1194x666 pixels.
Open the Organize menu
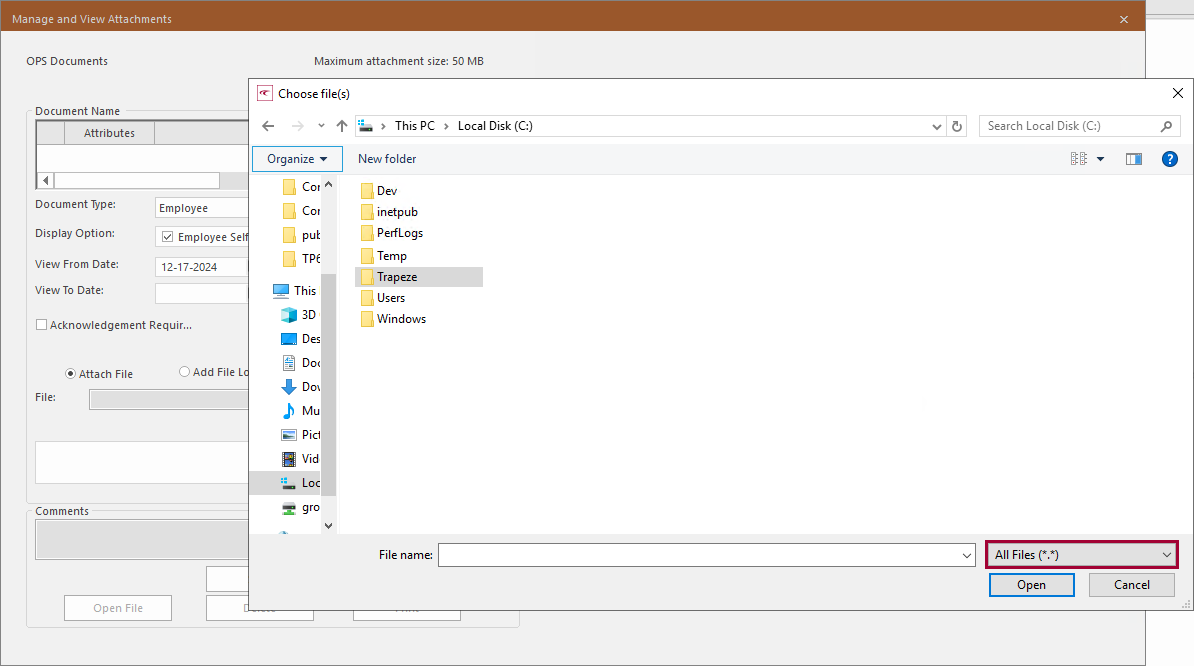pyautogui.click(x=297, y=159)
